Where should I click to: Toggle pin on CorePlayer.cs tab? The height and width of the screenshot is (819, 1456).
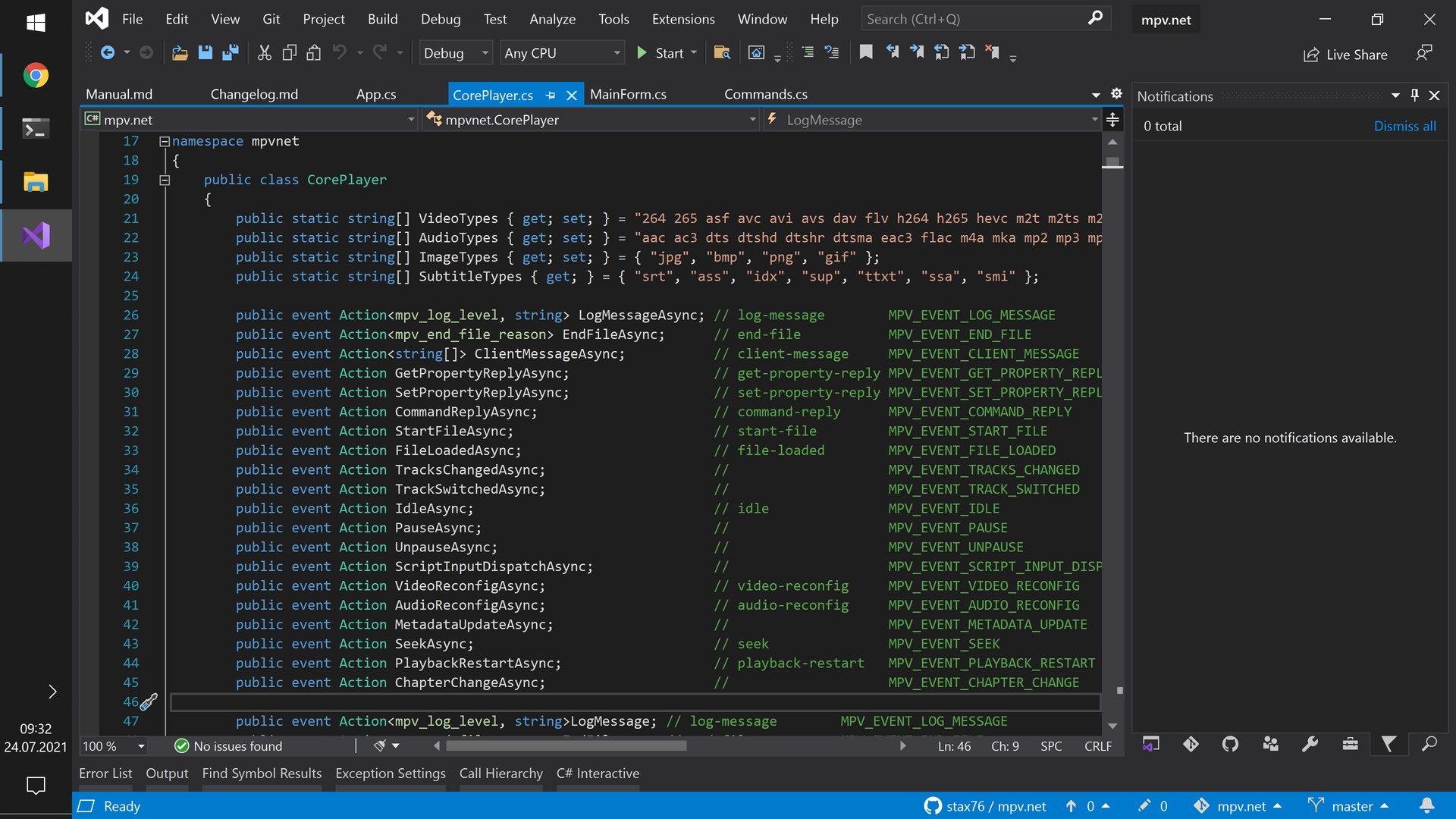[551, 96]
